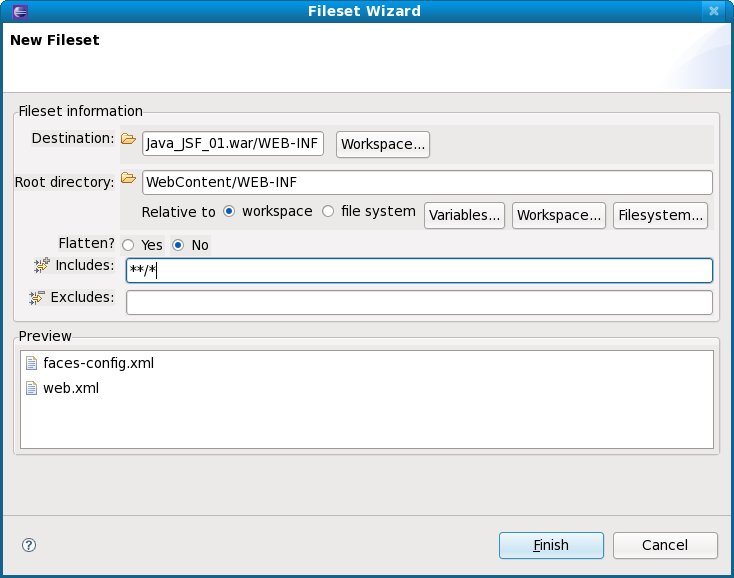Open help via the question mark icon

click(x=29, y=545)
